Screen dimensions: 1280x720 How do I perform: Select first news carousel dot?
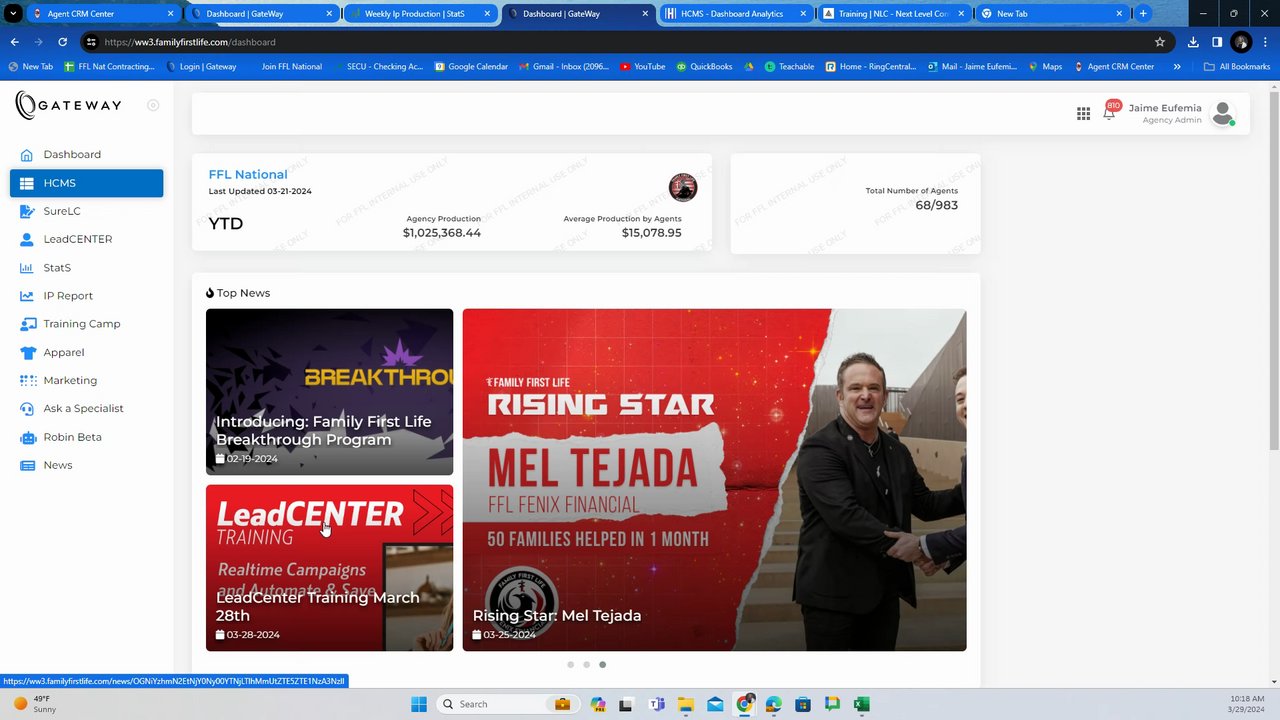[571, 664]
